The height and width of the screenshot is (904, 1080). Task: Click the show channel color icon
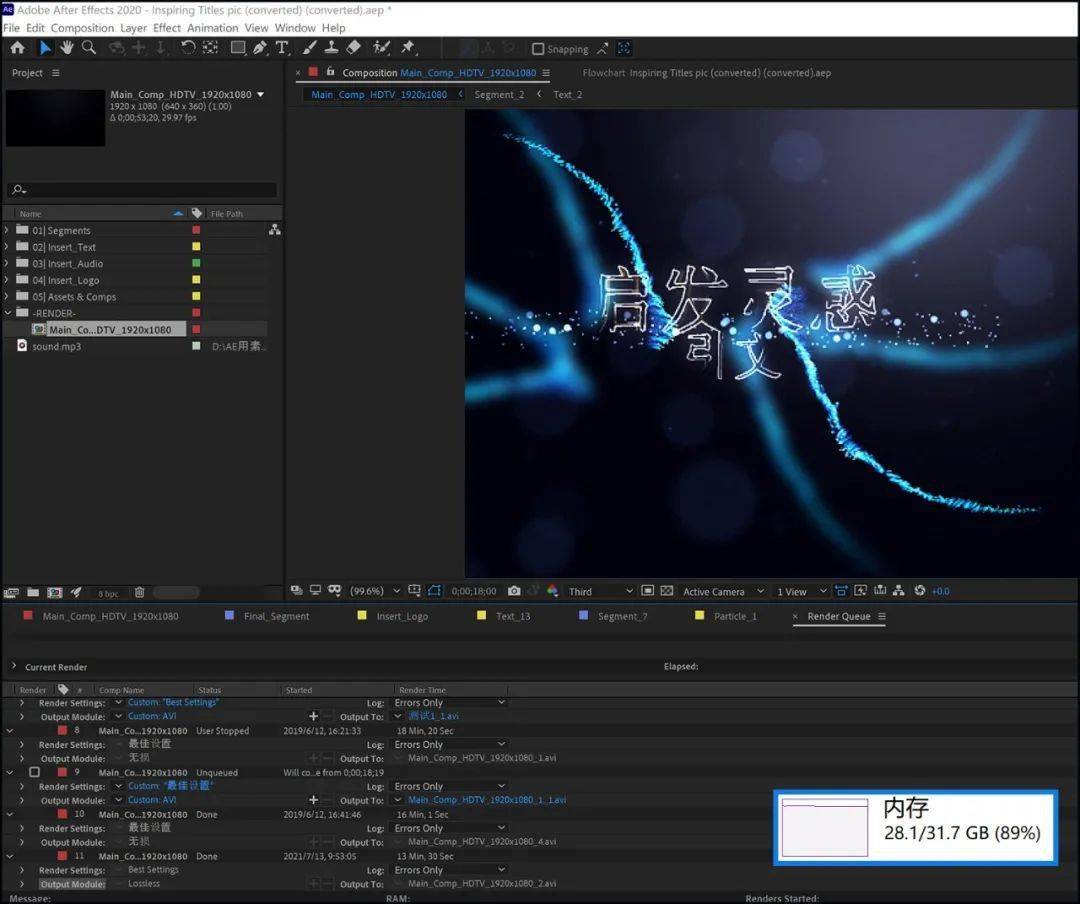(x=552, y=591)
